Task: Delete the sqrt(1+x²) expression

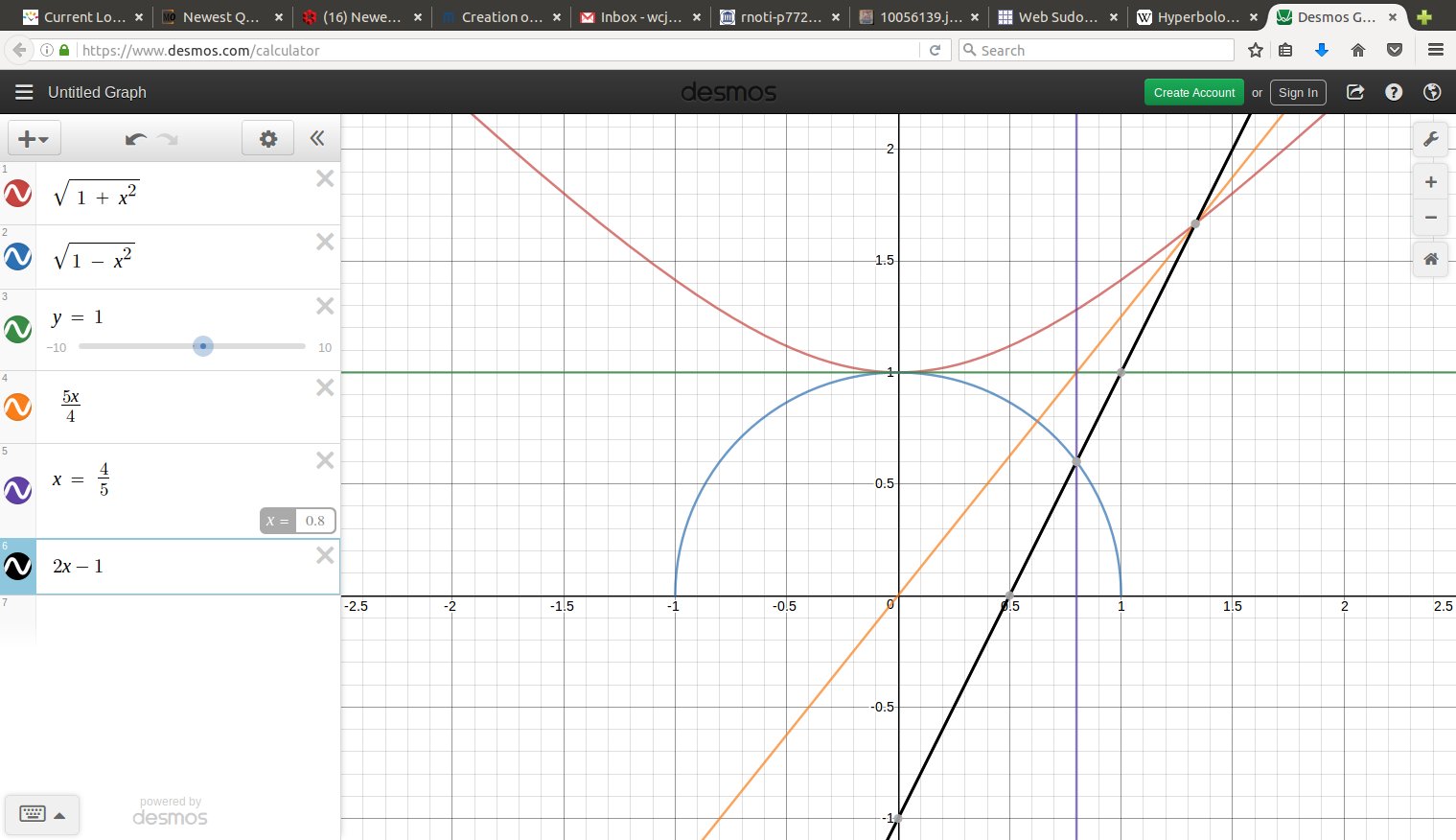Action: tap(325, 178)
